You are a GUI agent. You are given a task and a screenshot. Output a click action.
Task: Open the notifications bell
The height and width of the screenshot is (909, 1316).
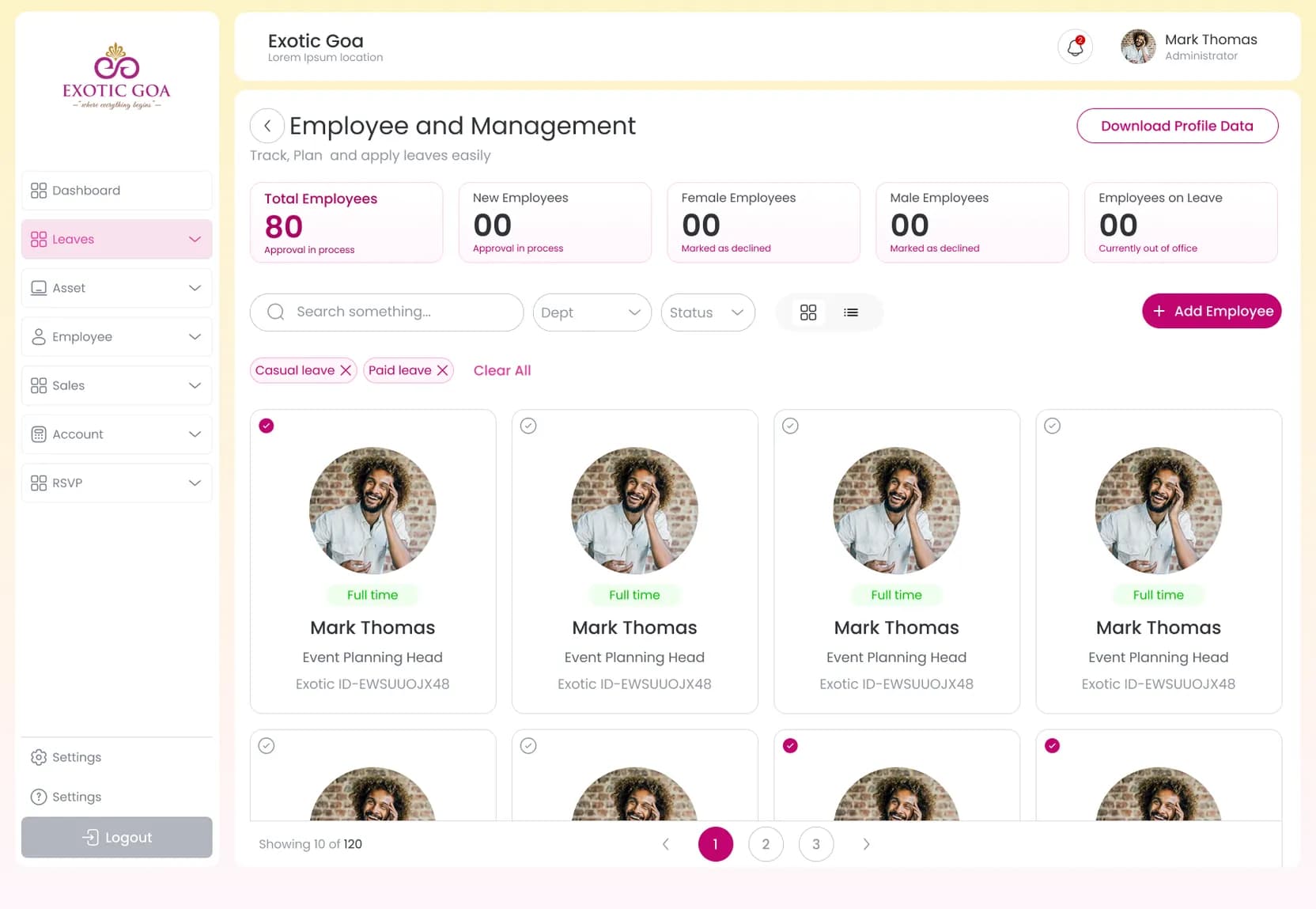(1075, 47)
